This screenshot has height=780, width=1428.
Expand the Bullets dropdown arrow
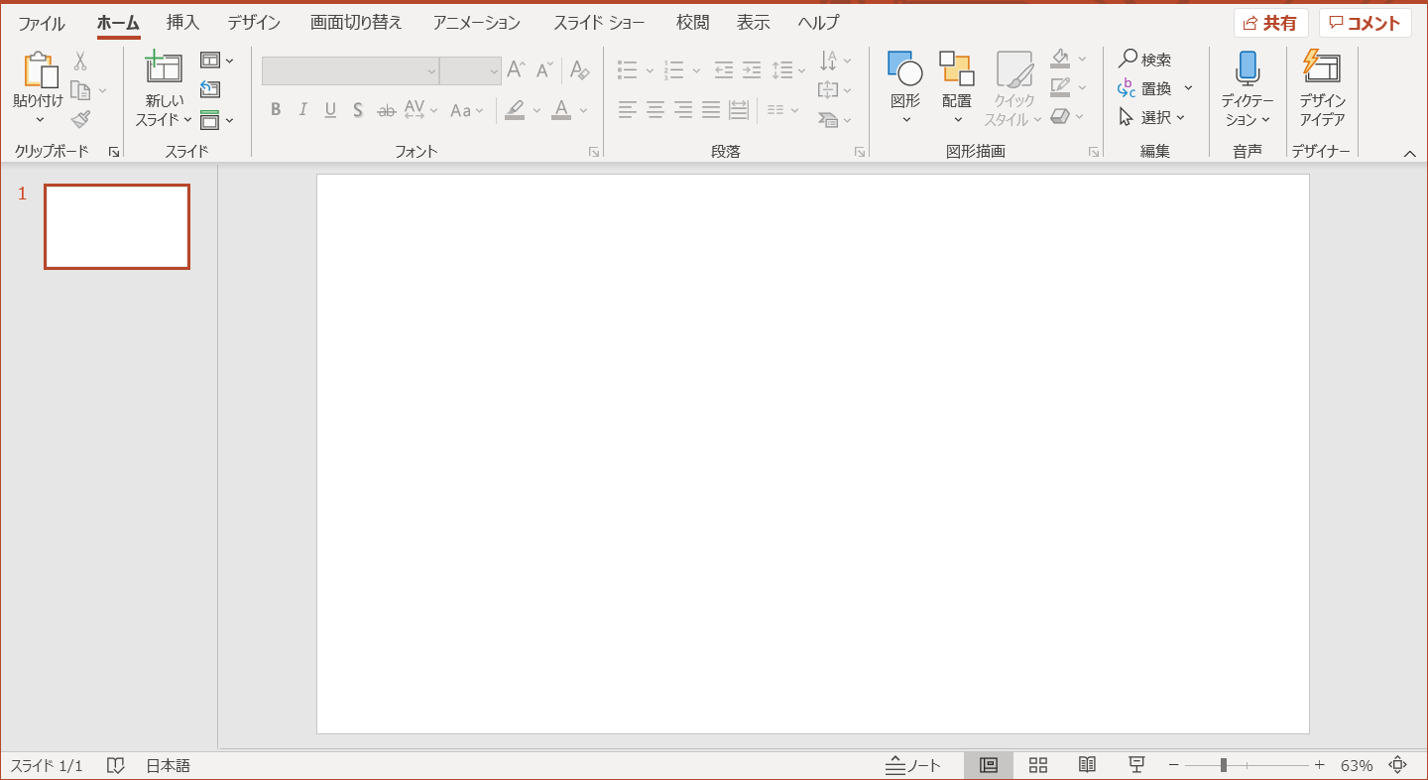[650, 71]
